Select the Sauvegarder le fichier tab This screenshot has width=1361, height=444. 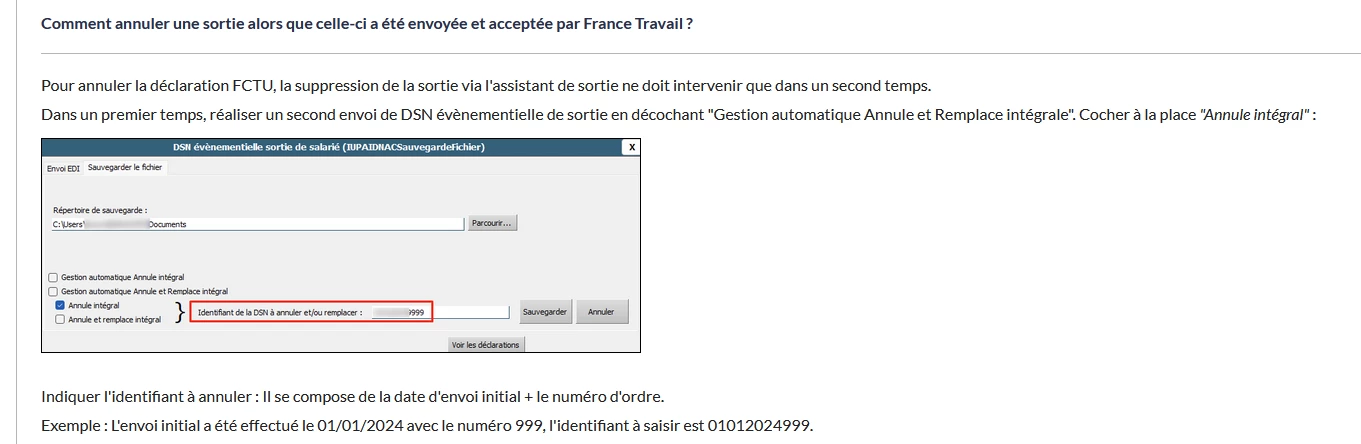(125, 168)
